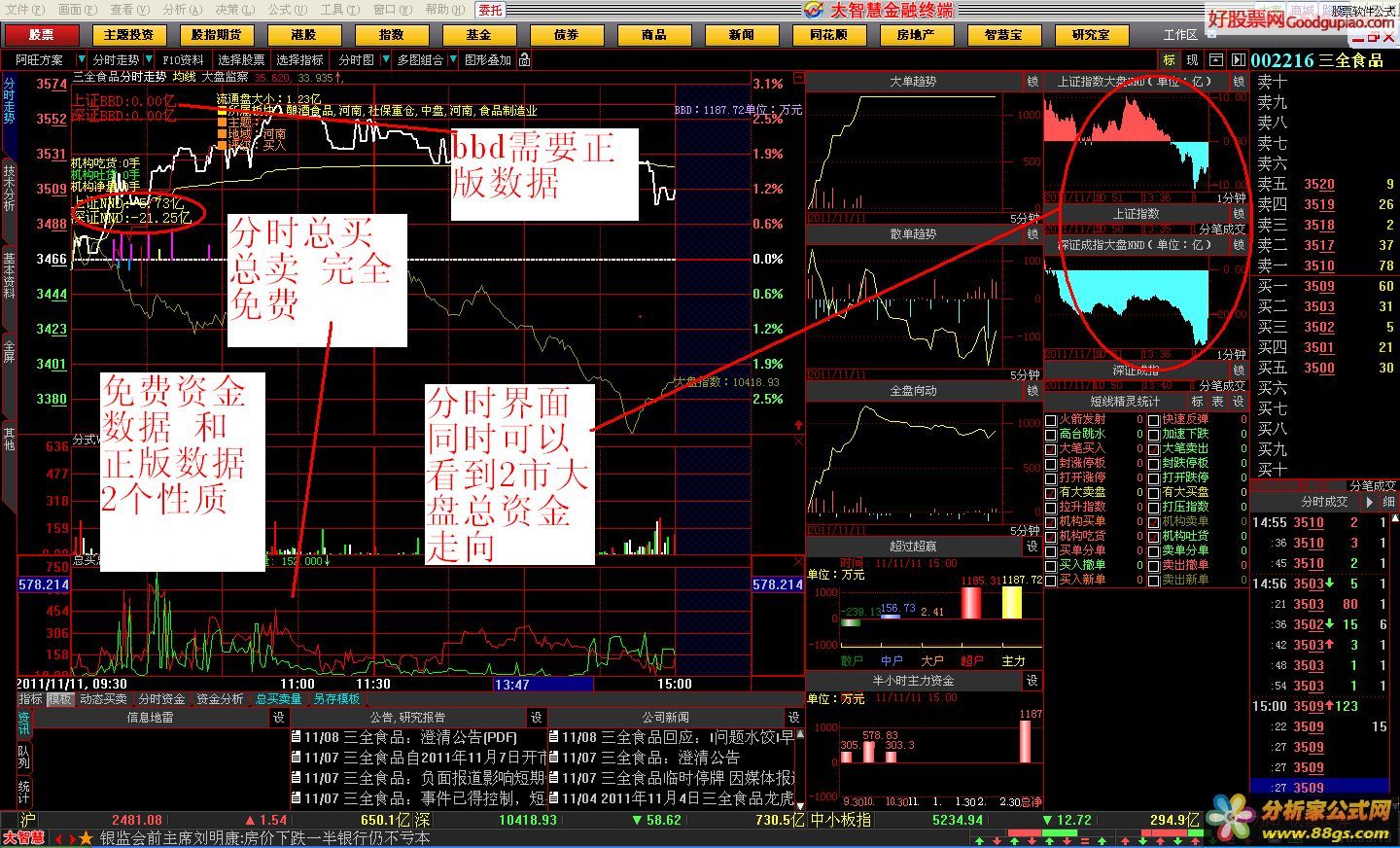Click the panel side-toggle icon beside 002216
The width and height of the screenshot is (1400, 848).
tap(1239, 60)
